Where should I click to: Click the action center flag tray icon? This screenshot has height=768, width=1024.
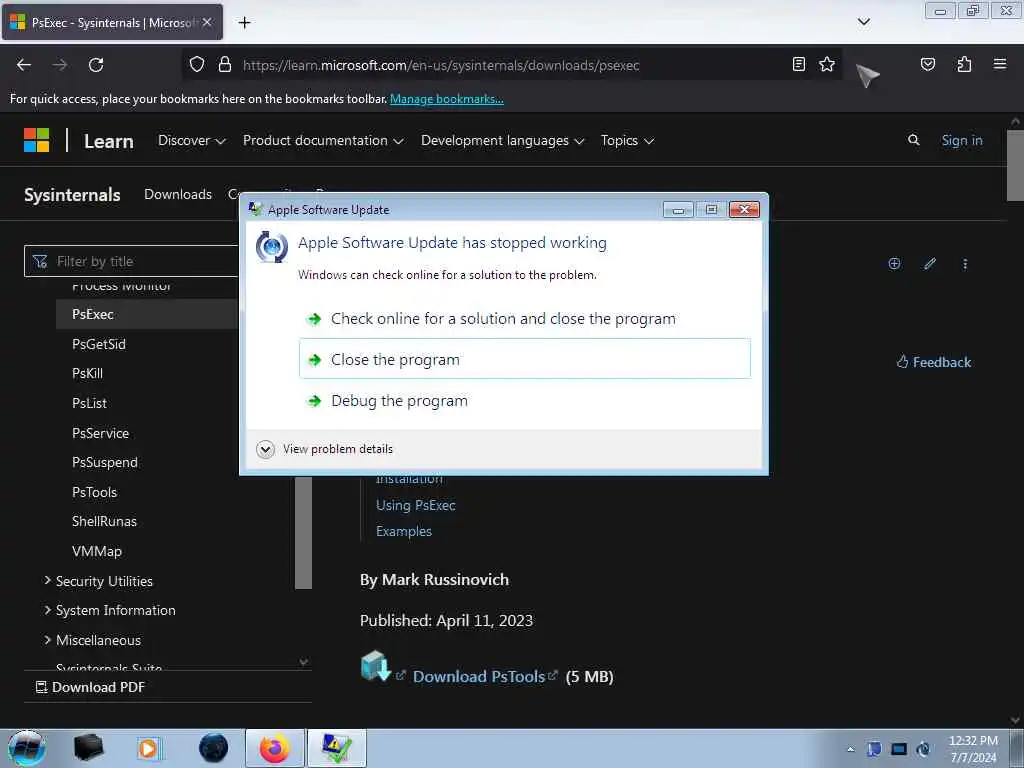(874, 749)
